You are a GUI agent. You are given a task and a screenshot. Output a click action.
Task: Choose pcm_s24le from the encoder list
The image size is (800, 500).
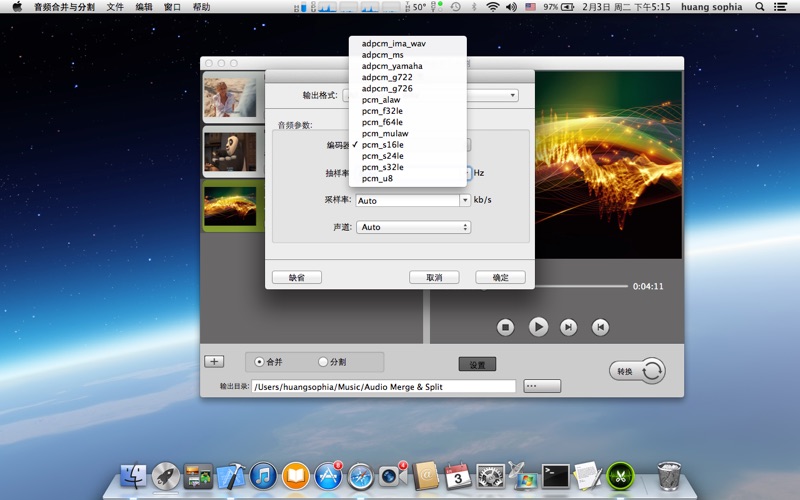[383, 156]
